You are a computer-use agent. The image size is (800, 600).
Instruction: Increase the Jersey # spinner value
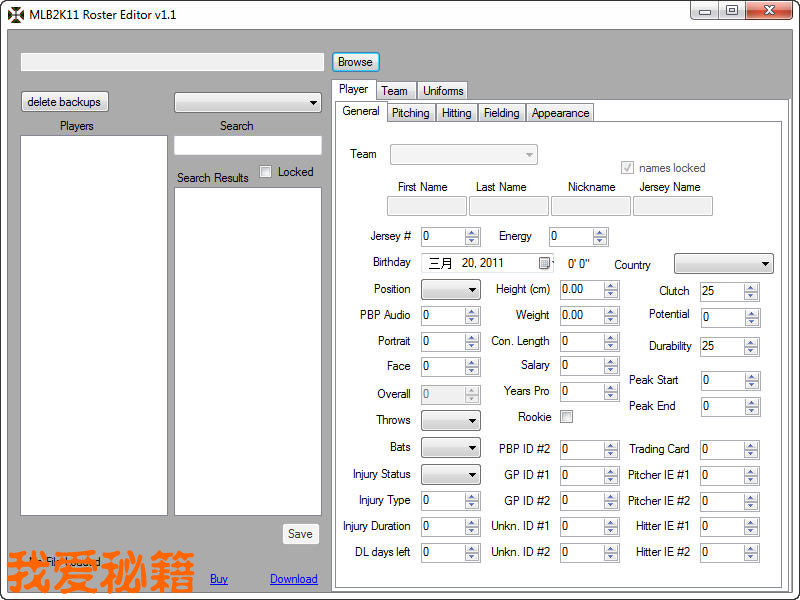[x=472, y=233]
